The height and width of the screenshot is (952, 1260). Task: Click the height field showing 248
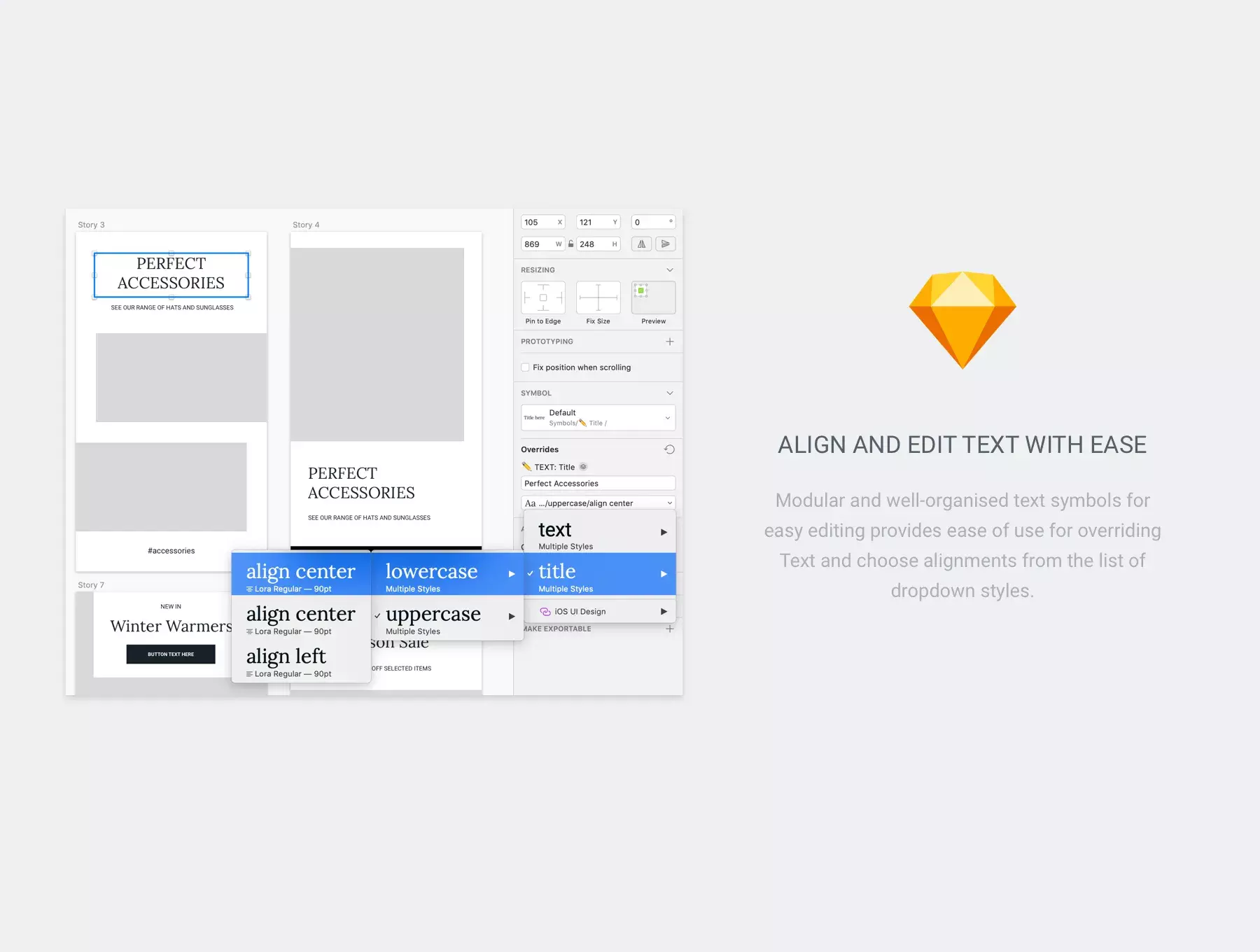tap(598, 244)
